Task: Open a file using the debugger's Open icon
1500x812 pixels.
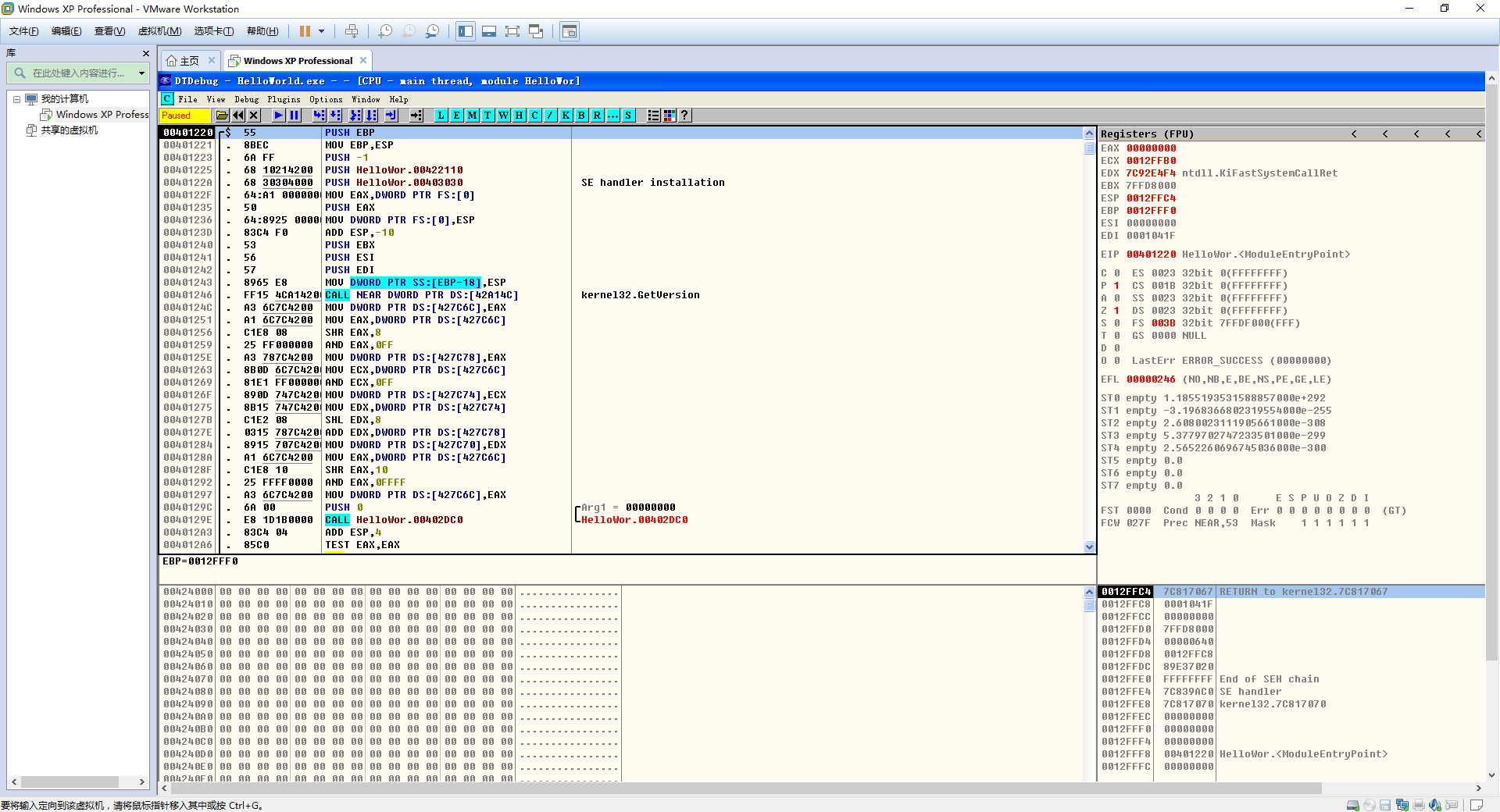Action: tap(223, 116)
